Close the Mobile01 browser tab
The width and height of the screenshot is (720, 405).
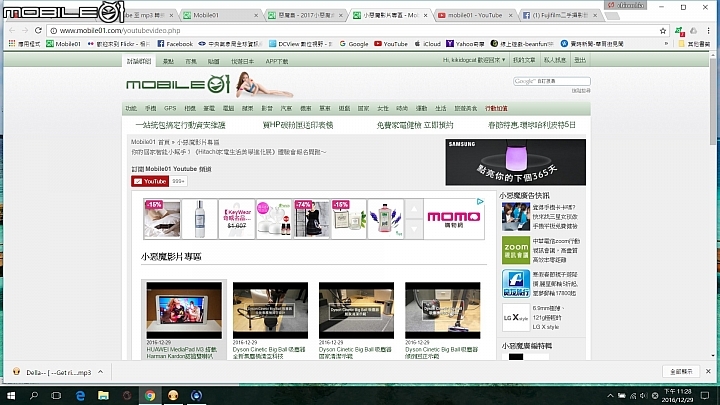(256, 15)
